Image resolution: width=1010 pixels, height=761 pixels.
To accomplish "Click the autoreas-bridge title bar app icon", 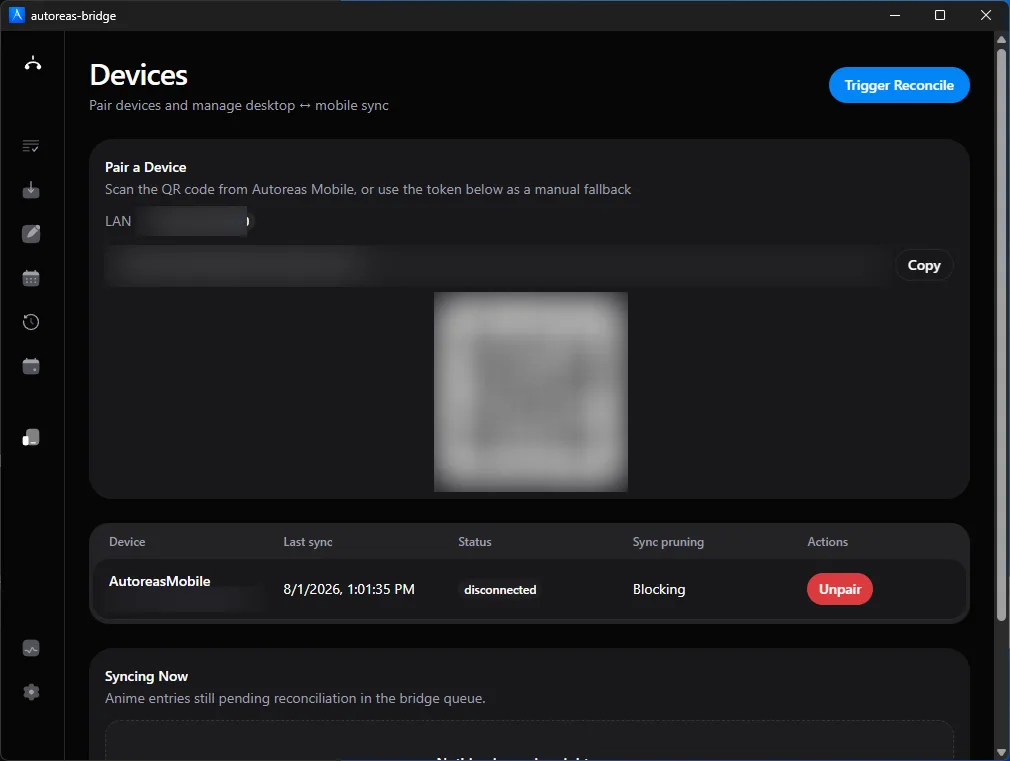I will click(x=16, y=15).
